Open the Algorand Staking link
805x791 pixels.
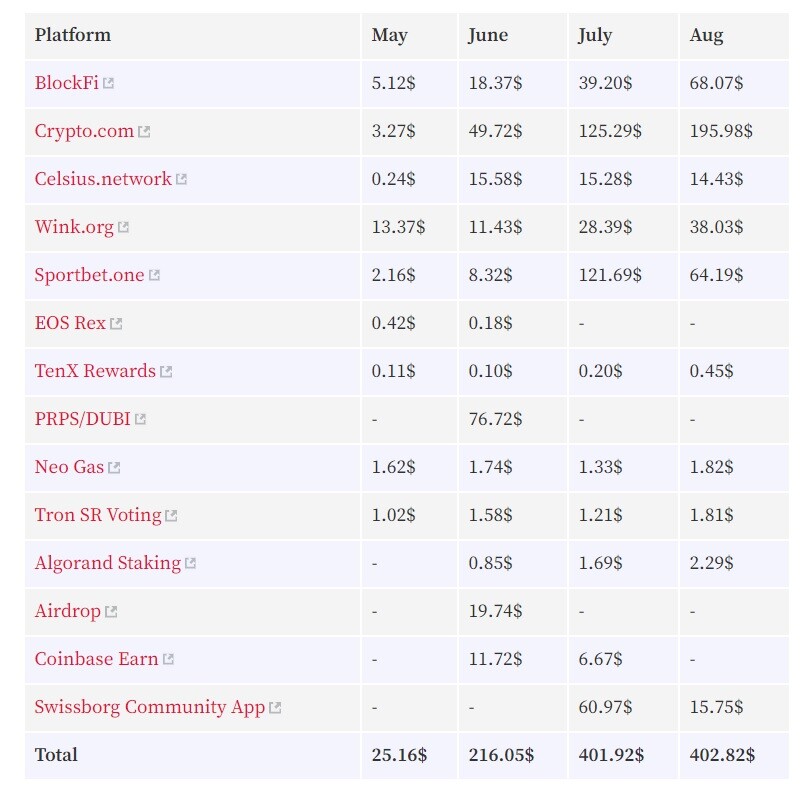[x=108, y=563]
